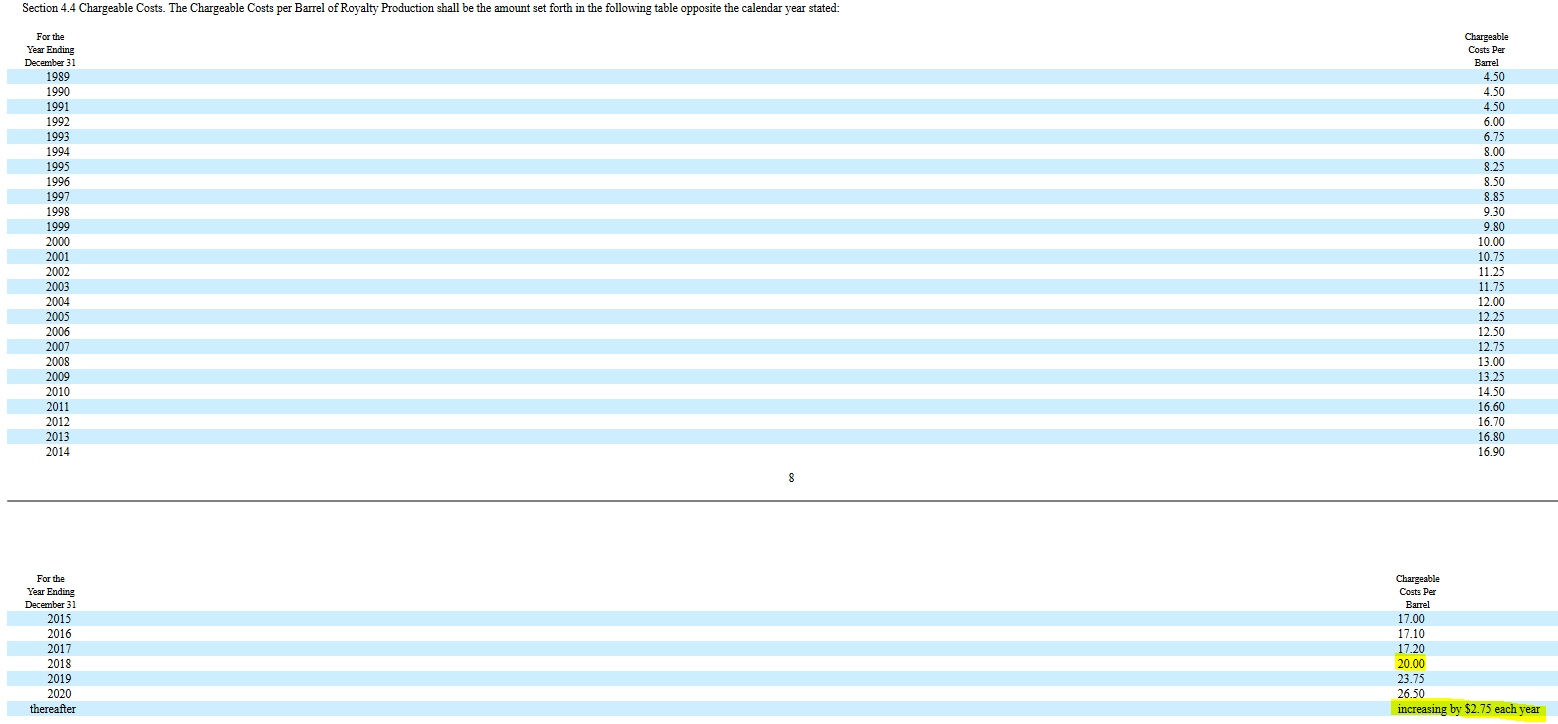Click the 13.25 cost value
1558x724 pixels.
pos(1491,376)
